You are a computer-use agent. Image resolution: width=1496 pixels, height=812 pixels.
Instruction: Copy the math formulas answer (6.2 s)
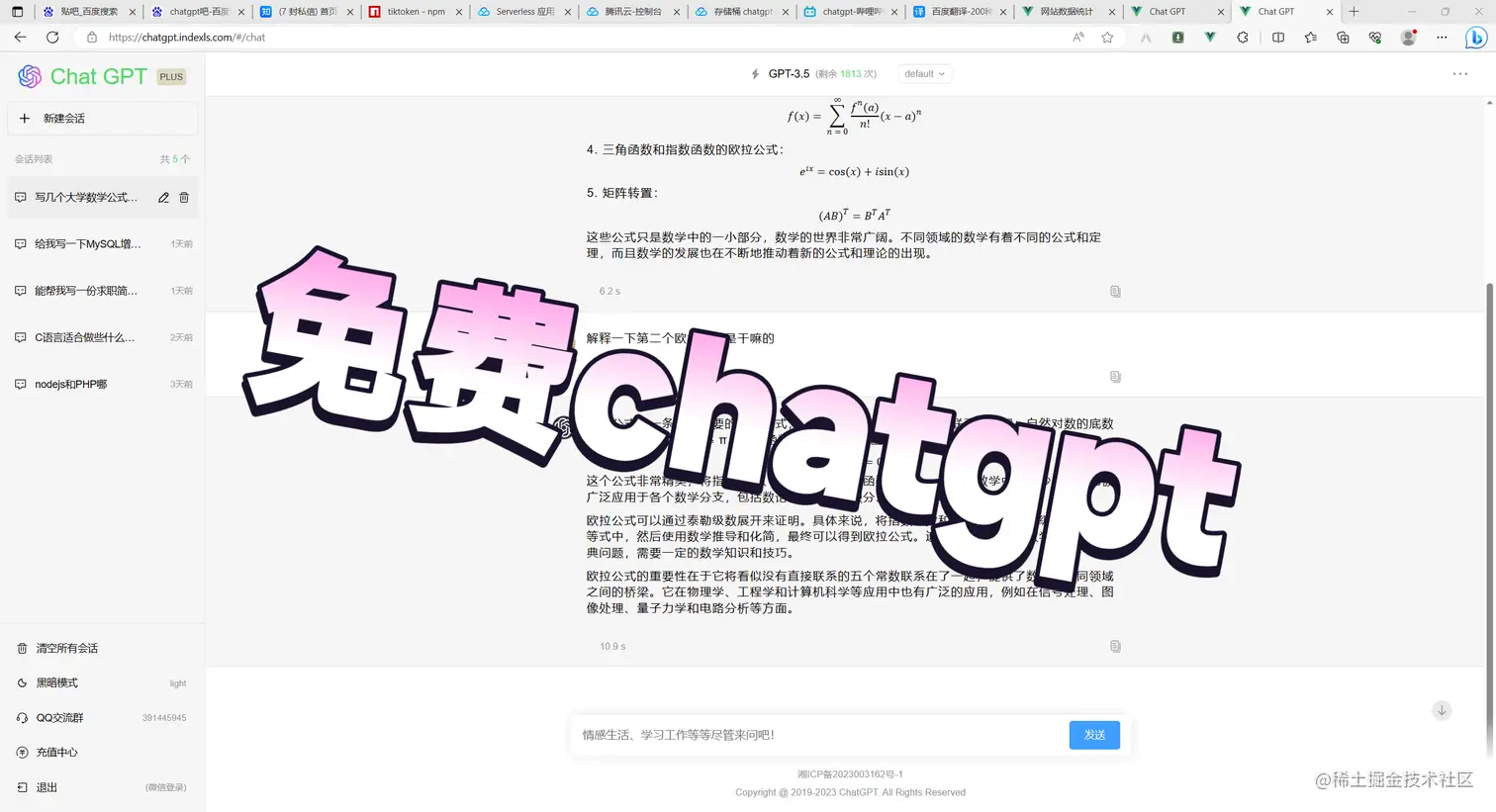(x=1115, y=292)
